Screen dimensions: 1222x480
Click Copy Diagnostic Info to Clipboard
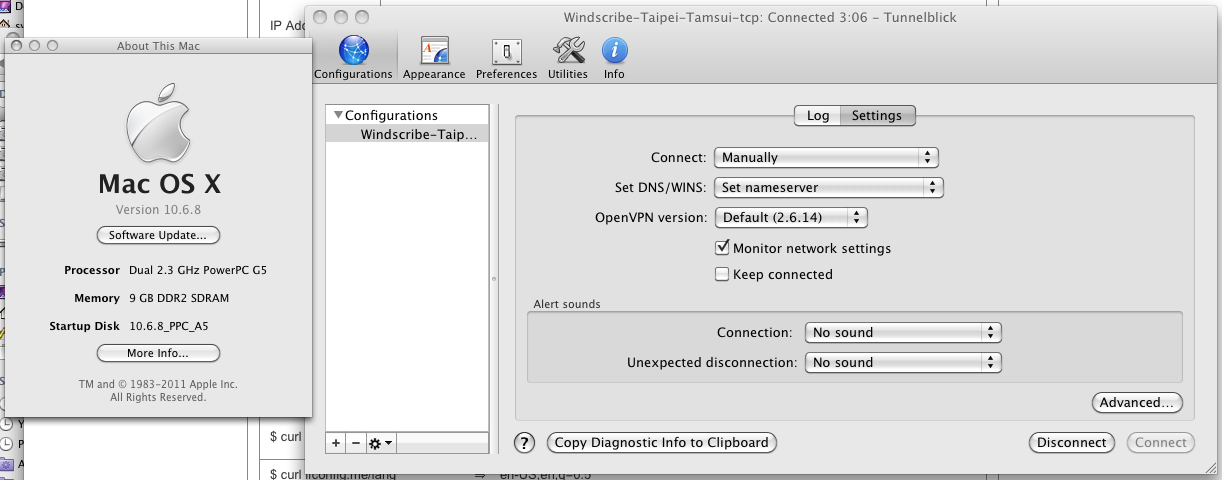pyautogui.click(x=661, y=442)
